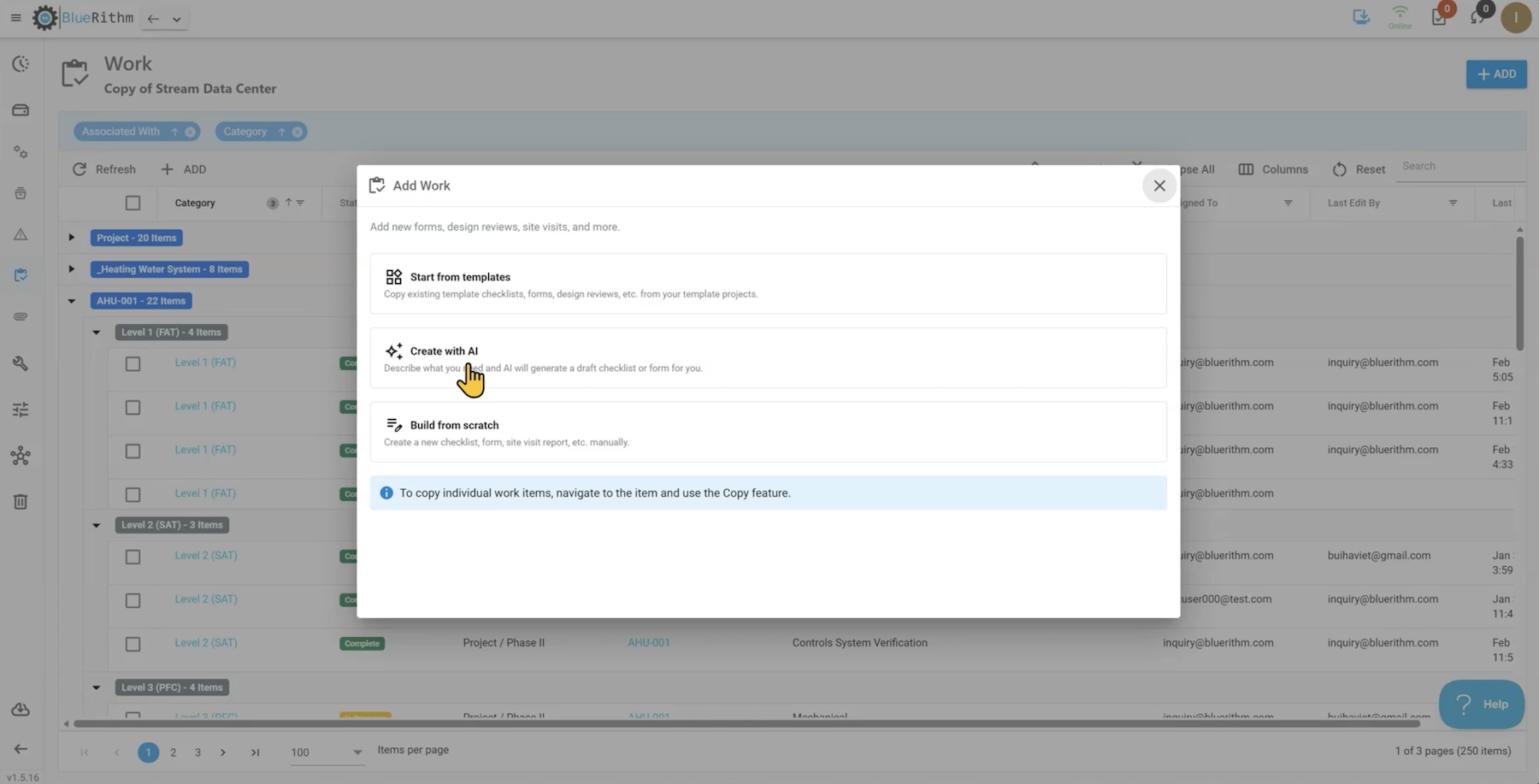The height and width of the screenshot is (784, 1539).
Task: Open the trash bin sidebar icon
Action: 21,502
